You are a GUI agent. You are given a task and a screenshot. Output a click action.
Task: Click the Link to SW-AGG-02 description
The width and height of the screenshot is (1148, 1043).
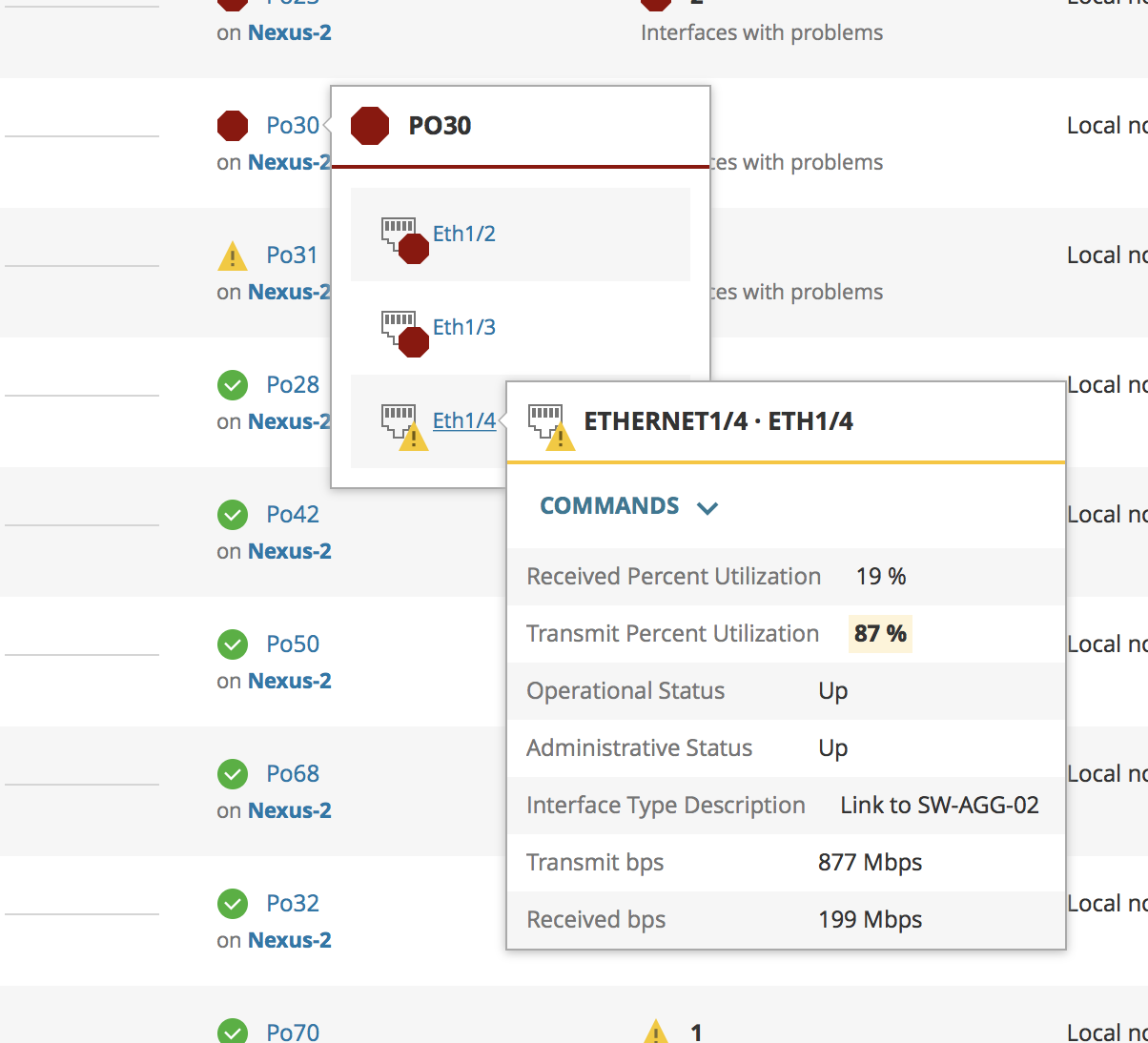click(x=939, y=806)
